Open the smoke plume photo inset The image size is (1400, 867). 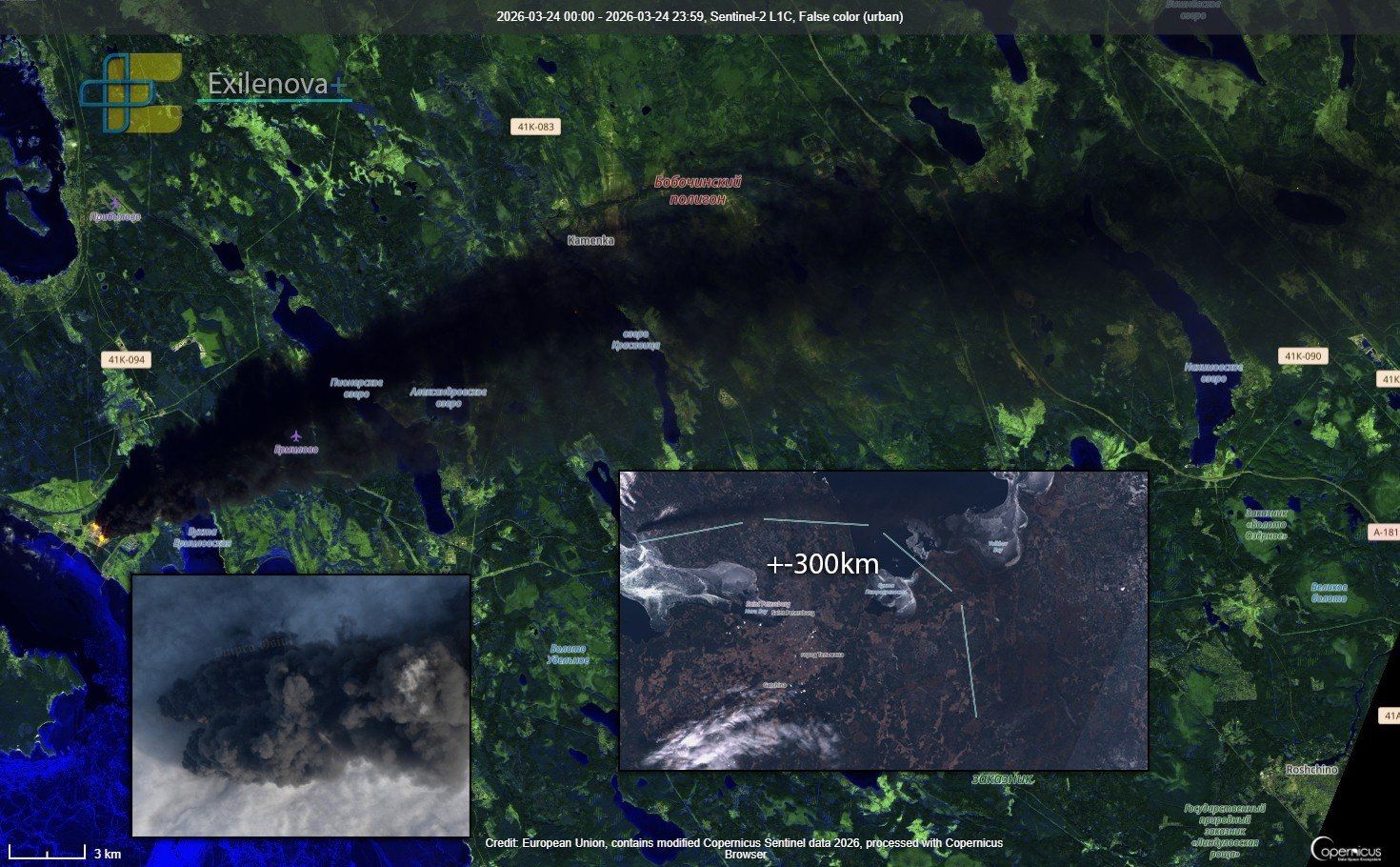pos(301,705)
